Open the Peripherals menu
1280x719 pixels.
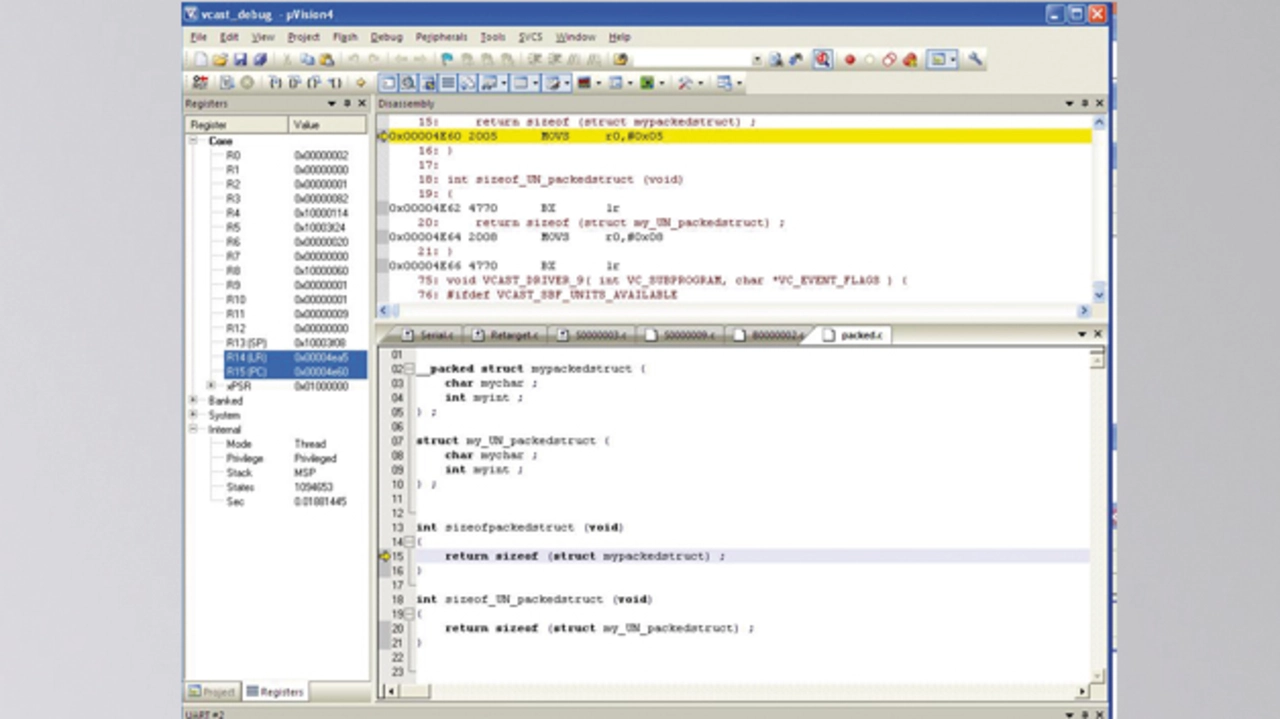pyautogui.click(x=441, y=37)
